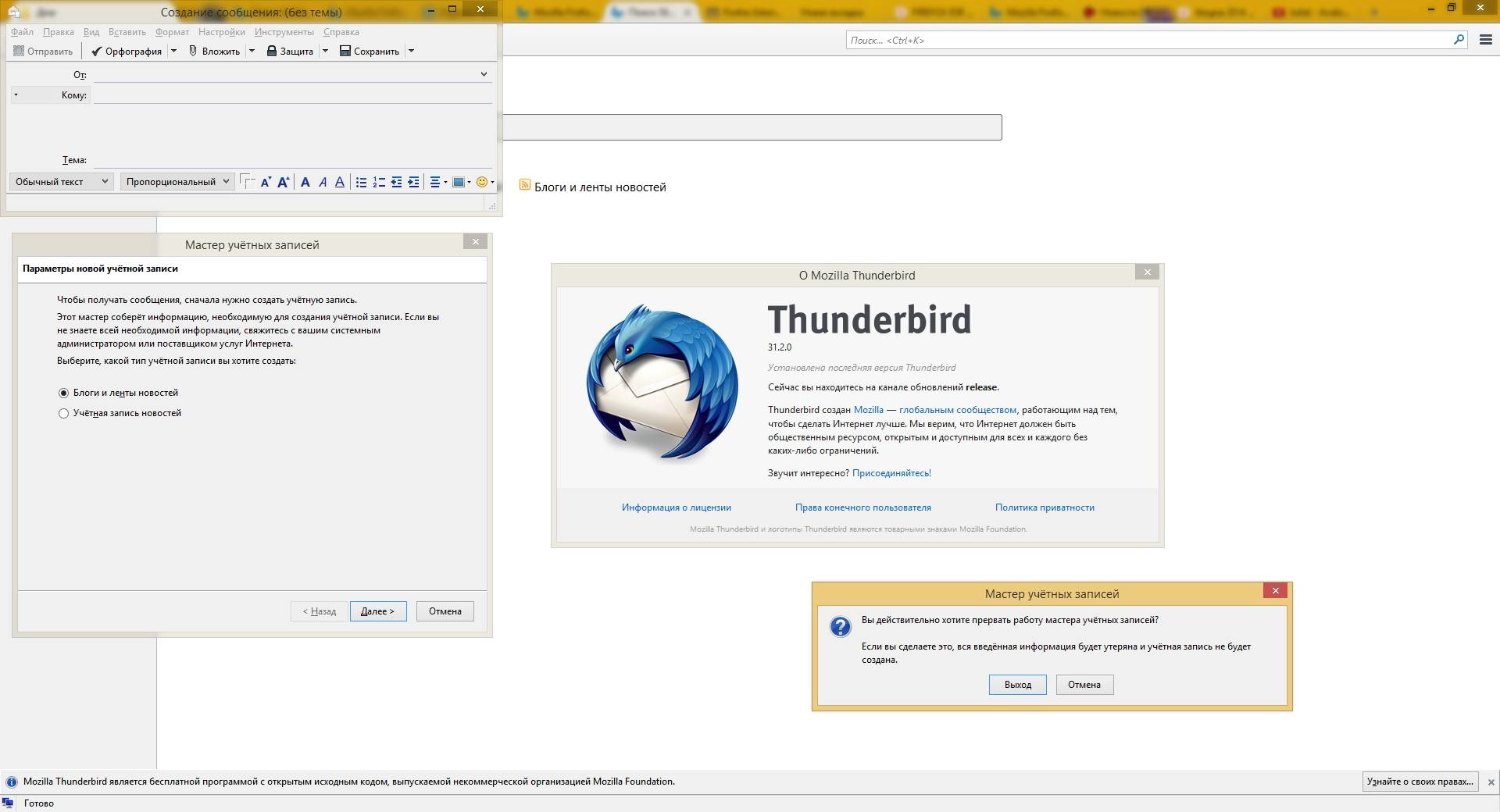Click Отмена in the left account wizard

point(445,611)
